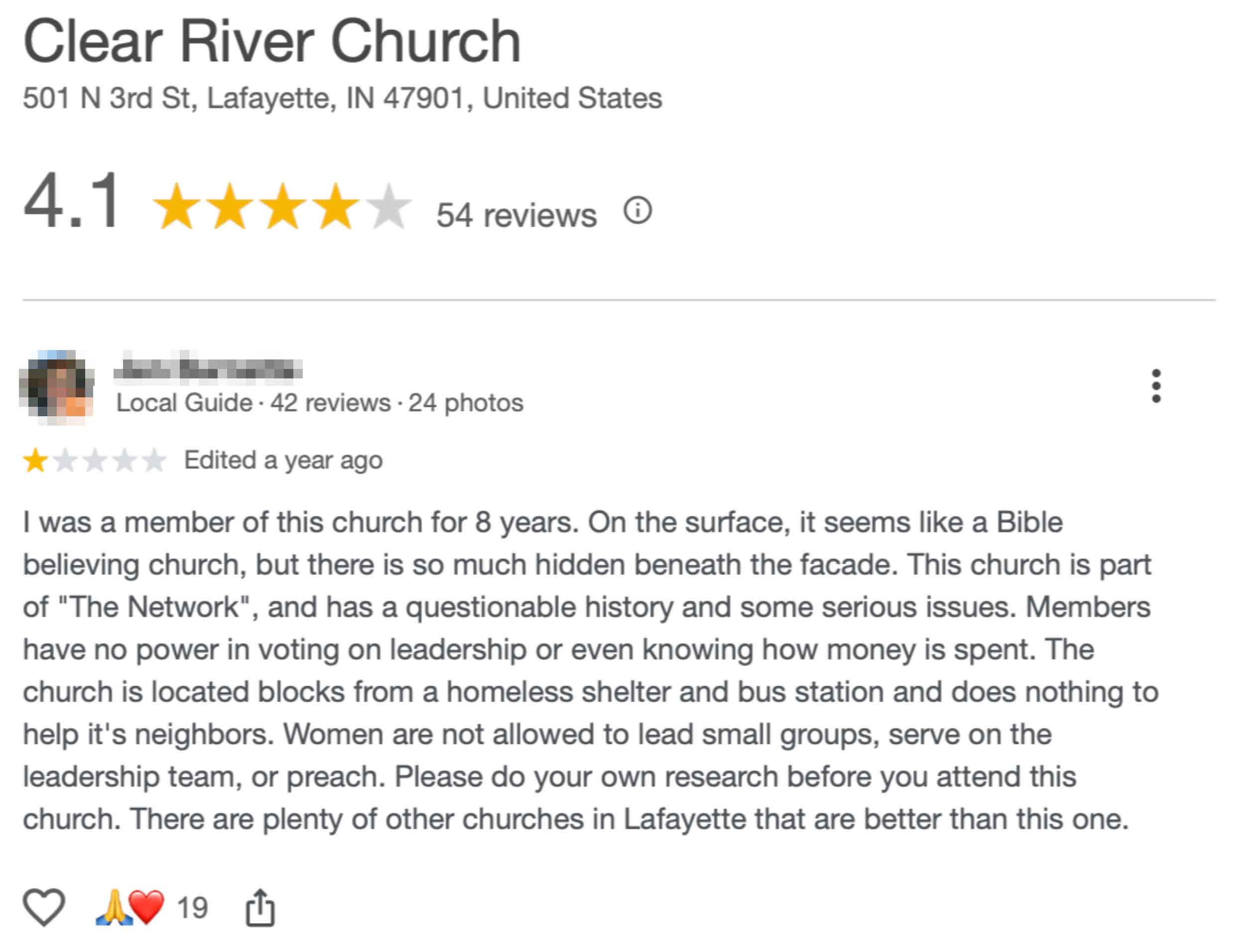Click the praying hands reaction emoji

pos(114,907)
